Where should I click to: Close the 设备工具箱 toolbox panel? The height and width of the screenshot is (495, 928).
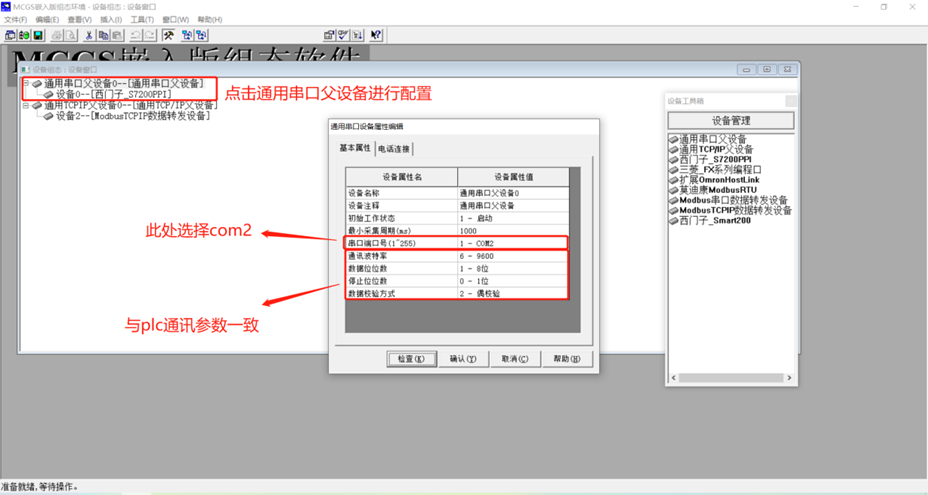(x=790, y=101)
